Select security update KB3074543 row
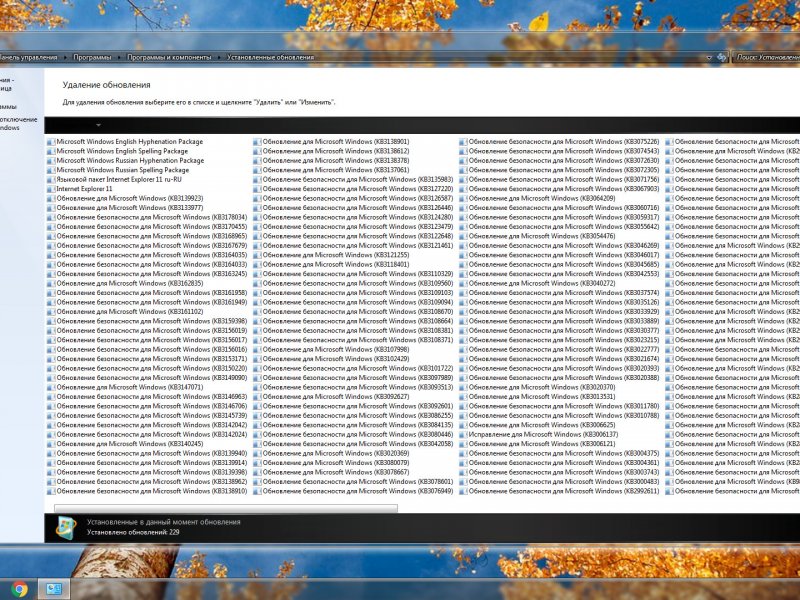Screen dimensions: 800x600 point(559,152)
